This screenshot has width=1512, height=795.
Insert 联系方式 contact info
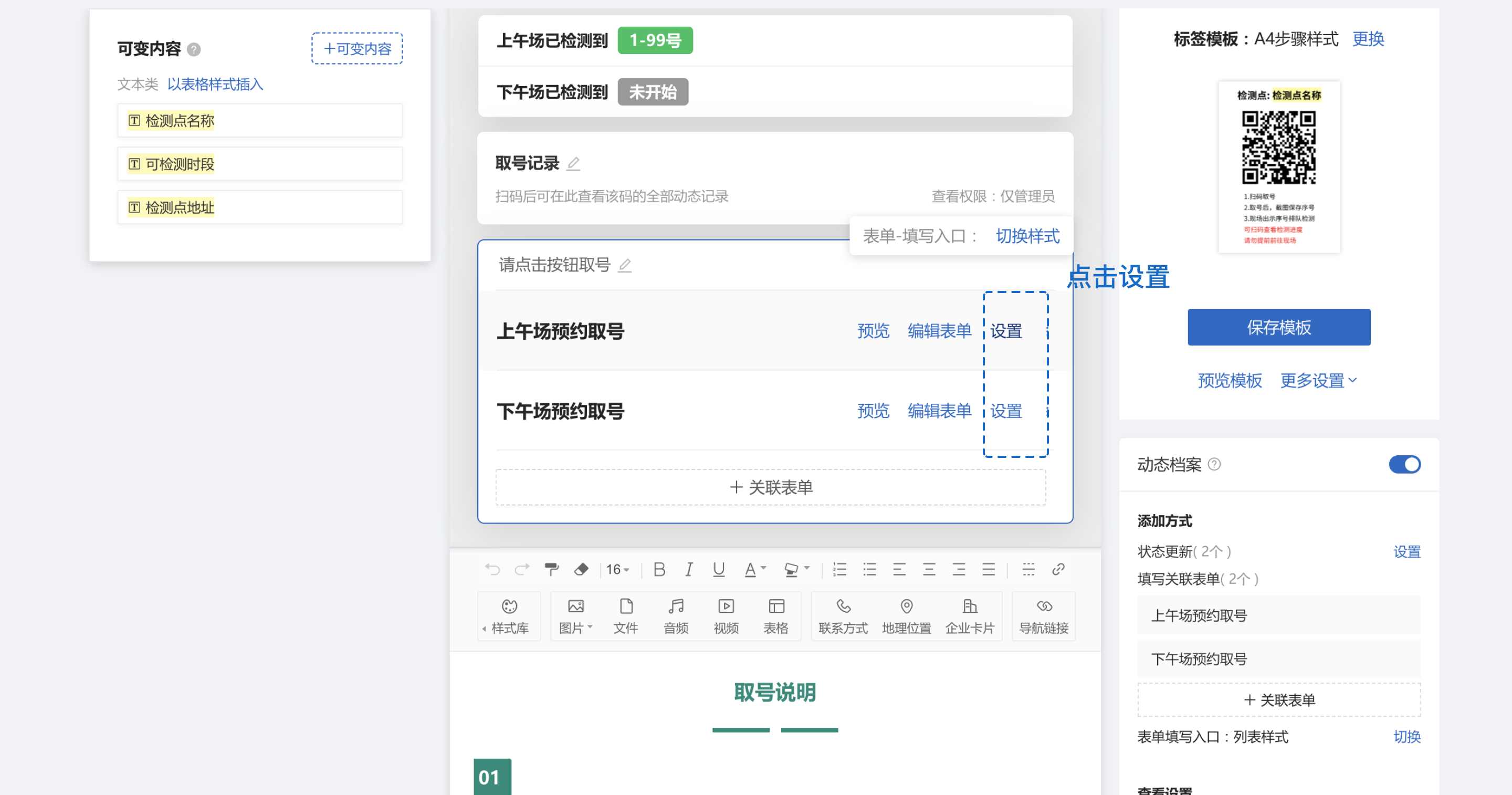[x=843, y=616]
